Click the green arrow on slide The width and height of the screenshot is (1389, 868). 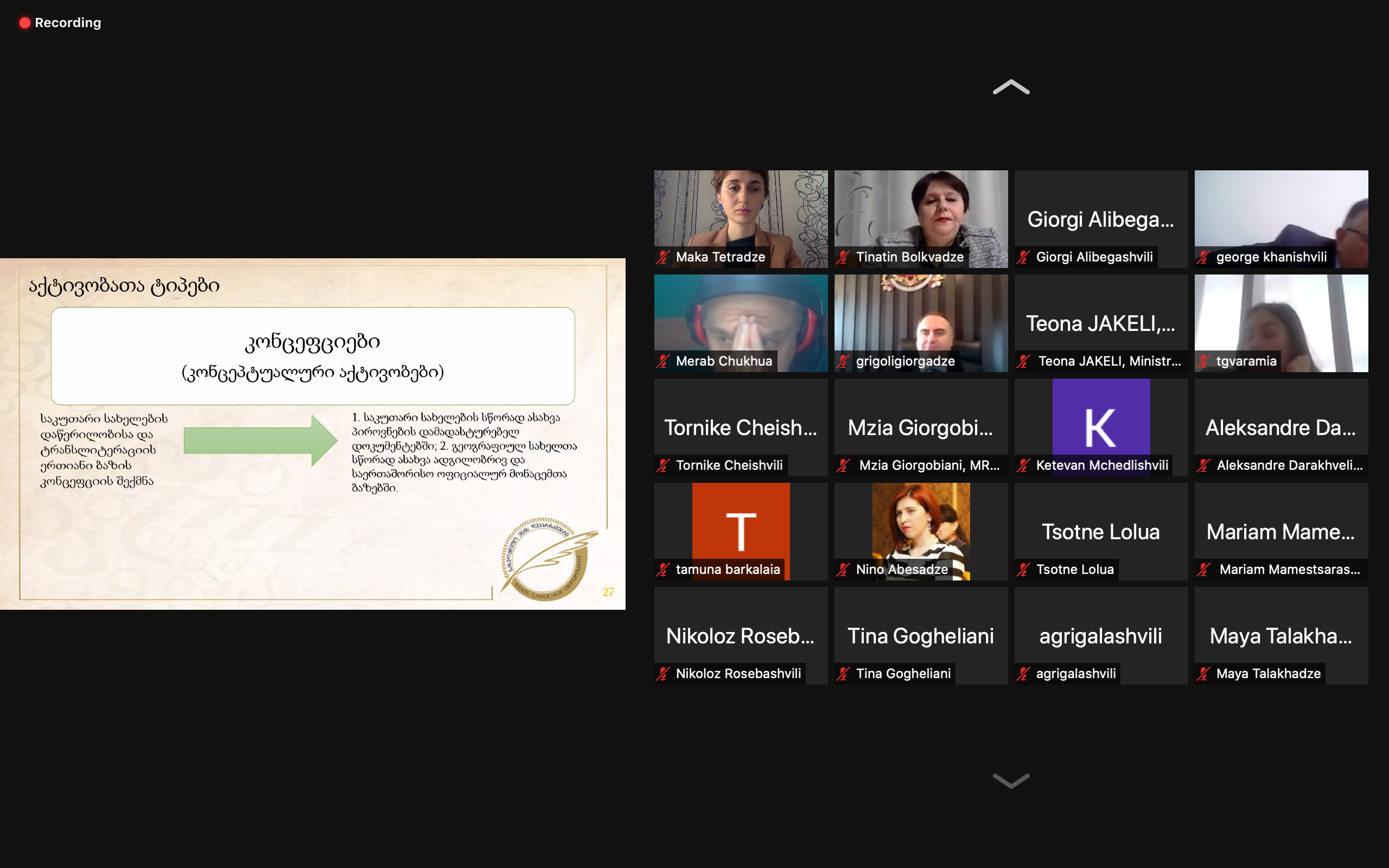(x=259, y=441)
